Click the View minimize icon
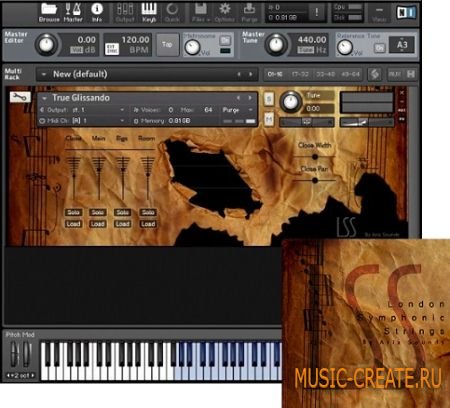Image resolution: width=450 pixels, height=408 pixels. click(379, 13)
